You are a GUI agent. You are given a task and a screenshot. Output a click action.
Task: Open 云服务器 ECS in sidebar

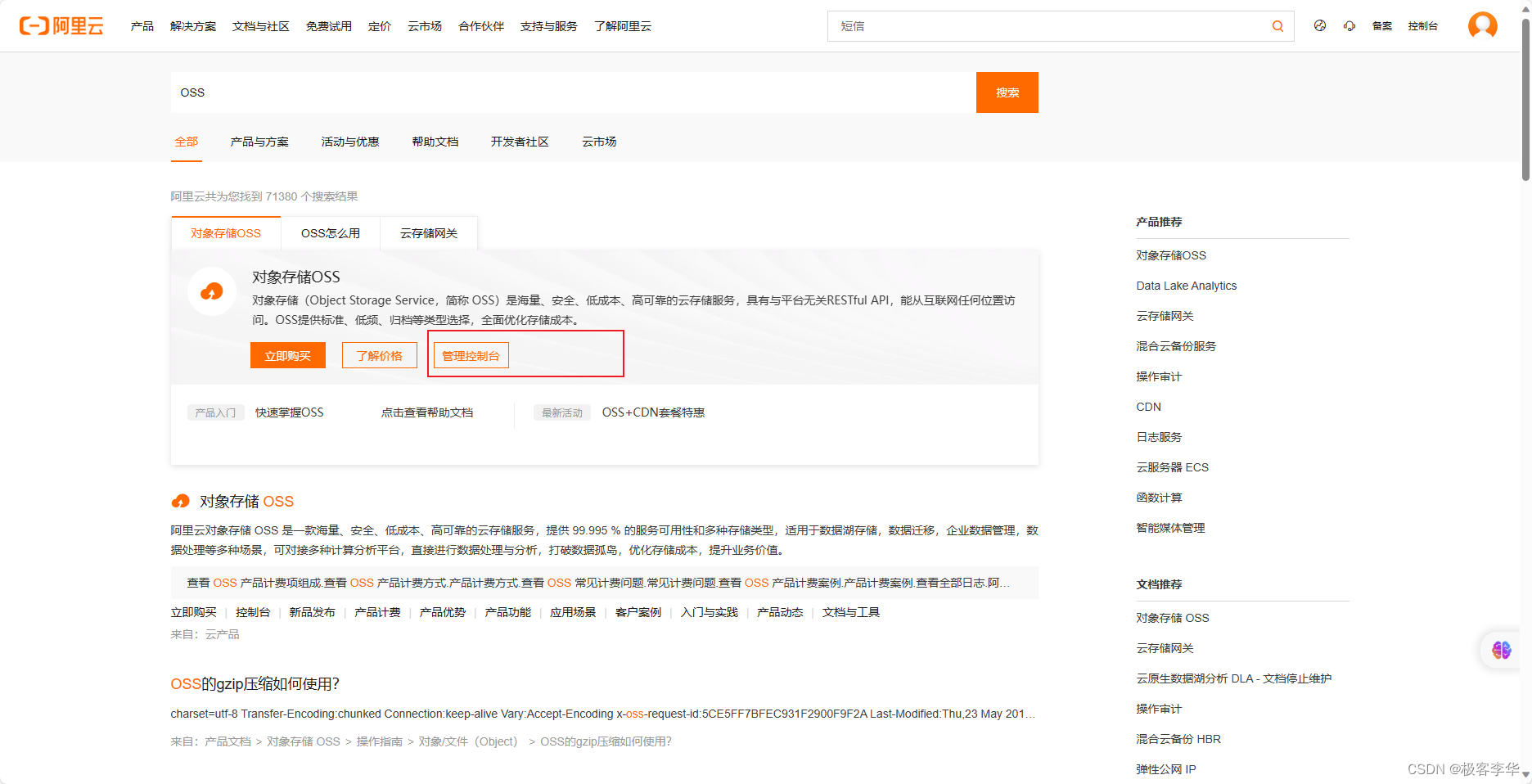pos(1173,467)
